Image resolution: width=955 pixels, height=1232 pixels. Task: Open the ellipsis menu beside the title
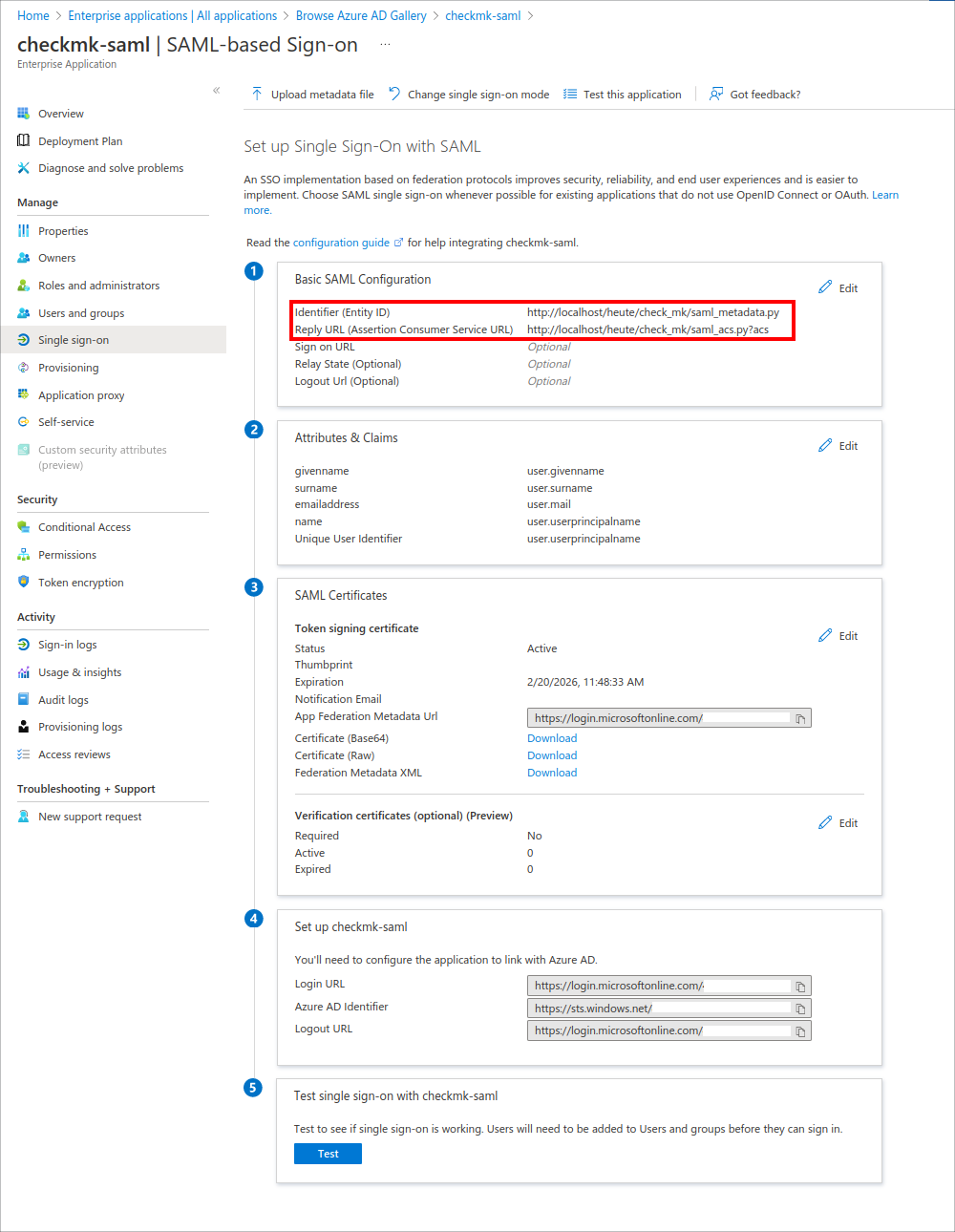pyautogui.click(x=385, y=42)
